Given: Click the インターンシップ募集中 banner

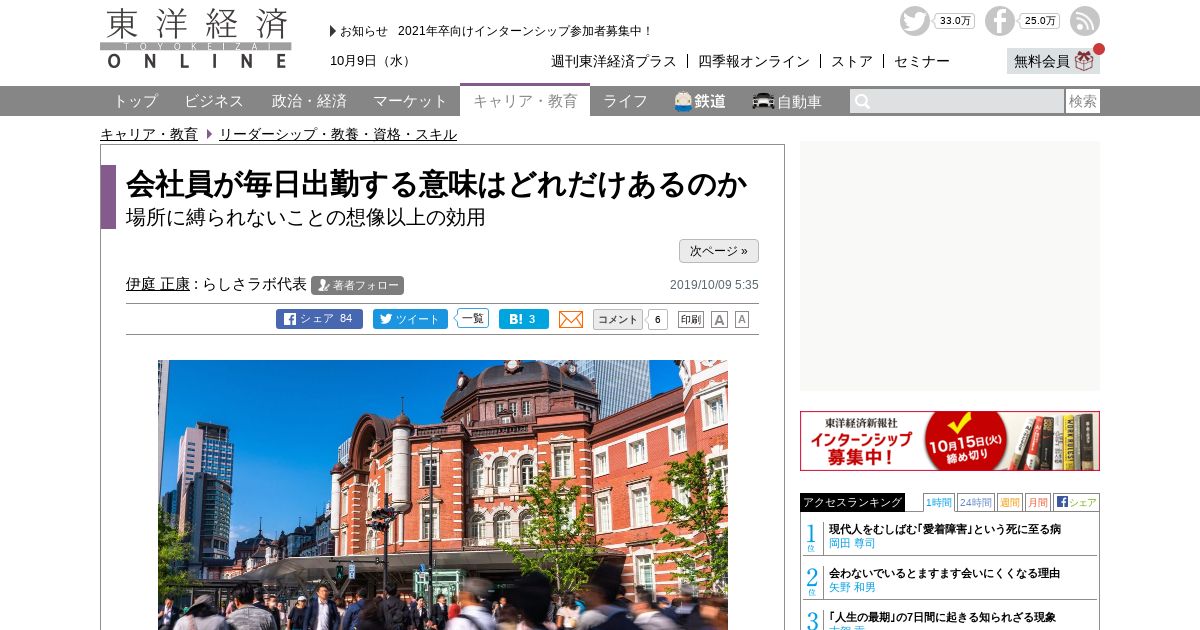Looking at the screenshot, I should click(950, 441).
